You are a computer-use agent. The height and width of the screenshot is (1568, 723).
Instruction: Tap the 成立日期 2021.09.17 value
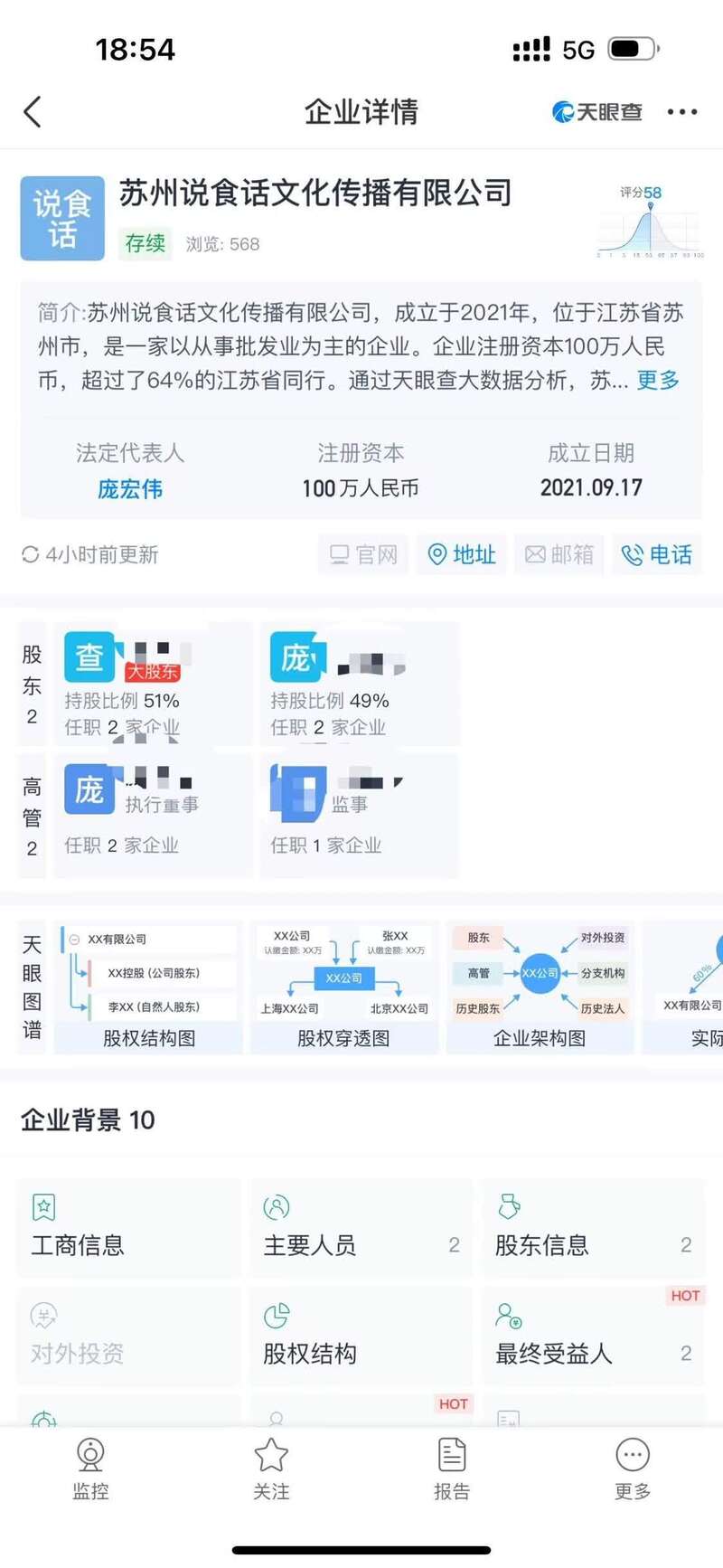tap(591, 488)
